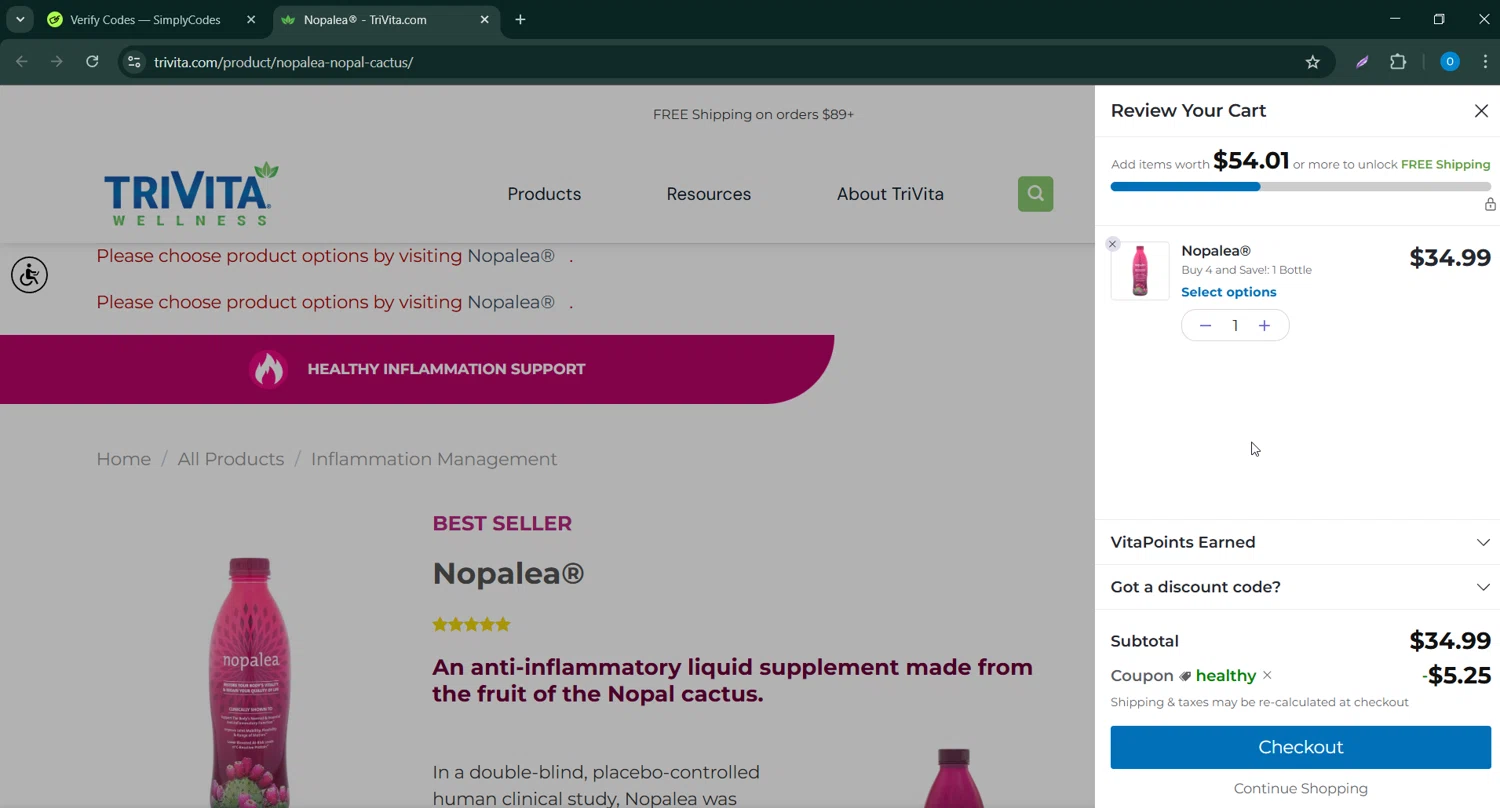Click the Buy 4 and Save!: 1 Bottle text

(x=1246, y=270)
